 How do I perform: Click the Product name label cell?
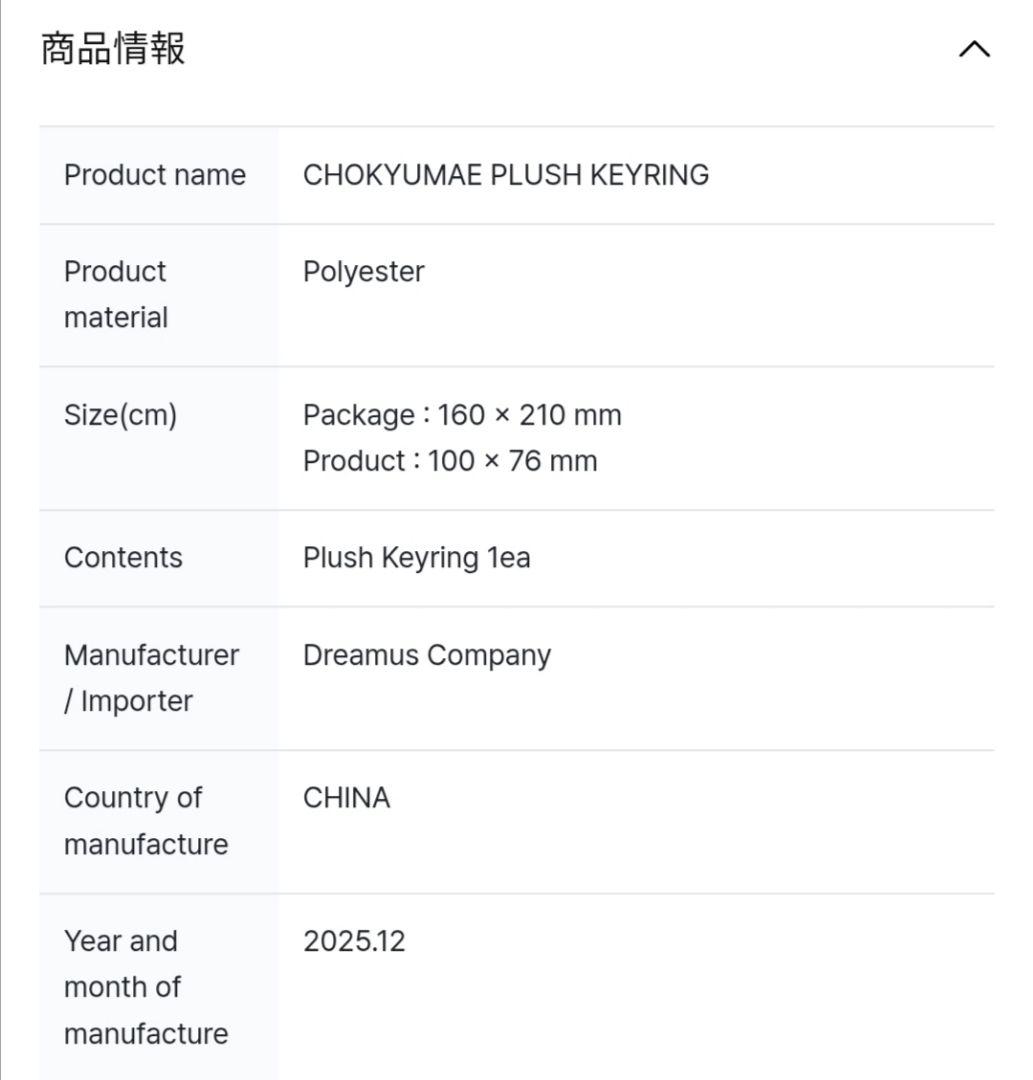pyautogui.click(x=155, y=175)
